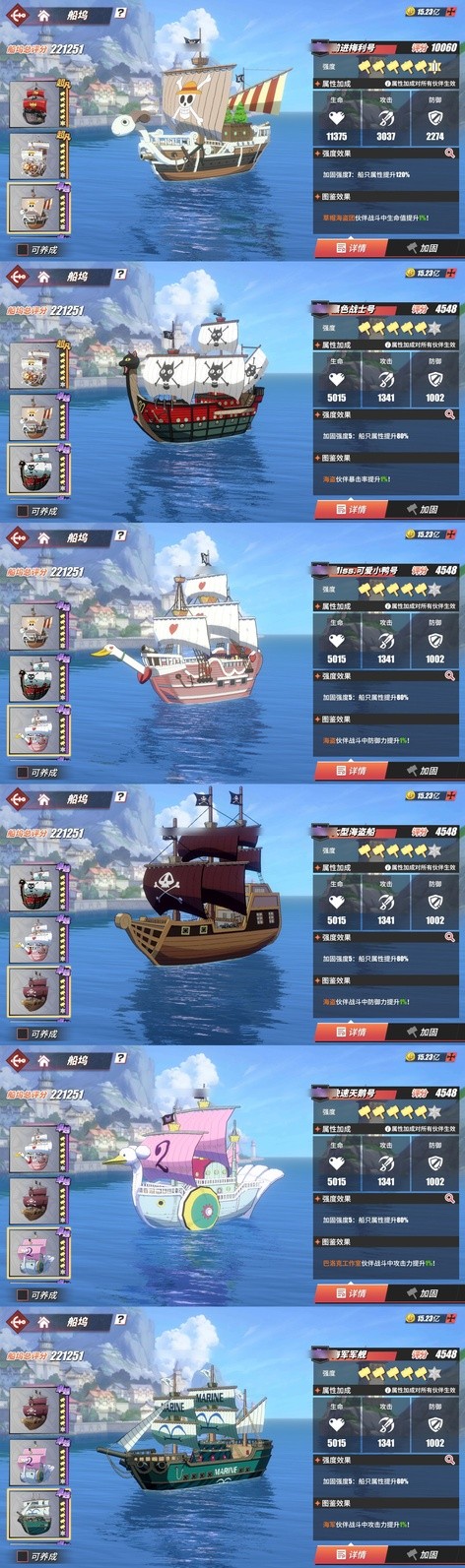This screenshot has width=465, height=1568.
Task: Check 可养成 box on the Marine warship screen
Action: point(23,1556)
